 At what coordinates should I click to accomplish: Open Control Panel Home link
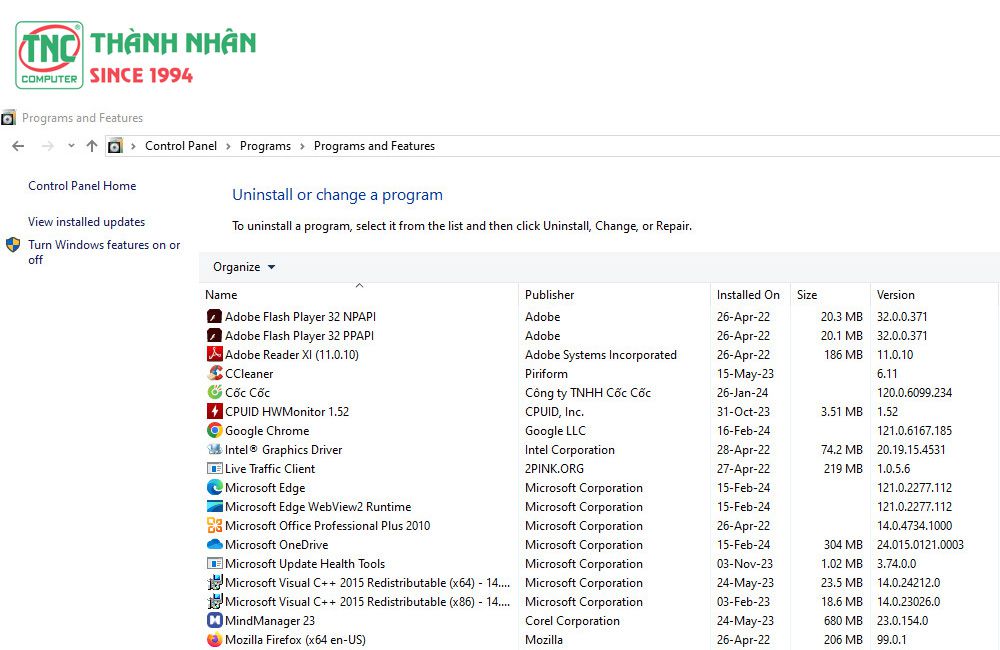(82, 186)
